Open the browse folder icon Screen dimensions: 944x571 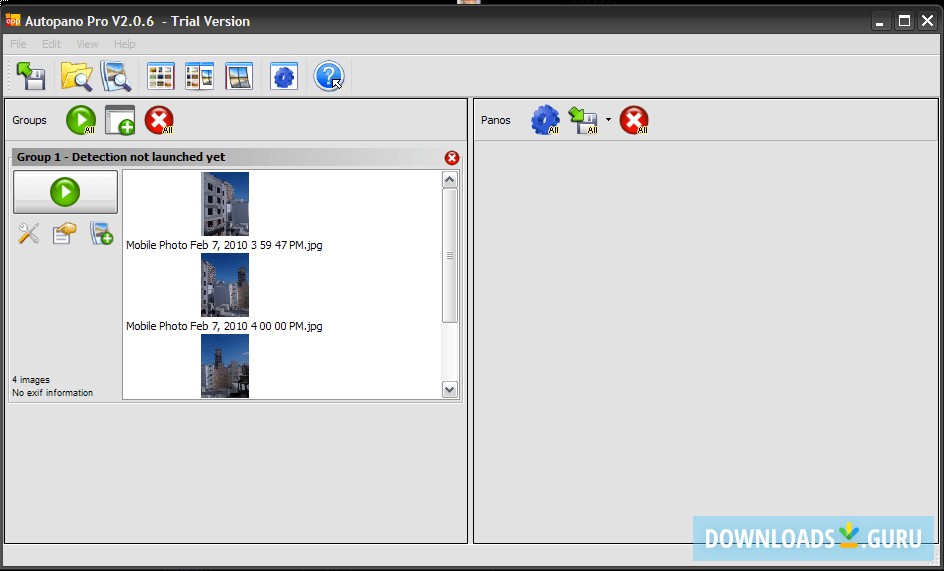coord(76,76)
